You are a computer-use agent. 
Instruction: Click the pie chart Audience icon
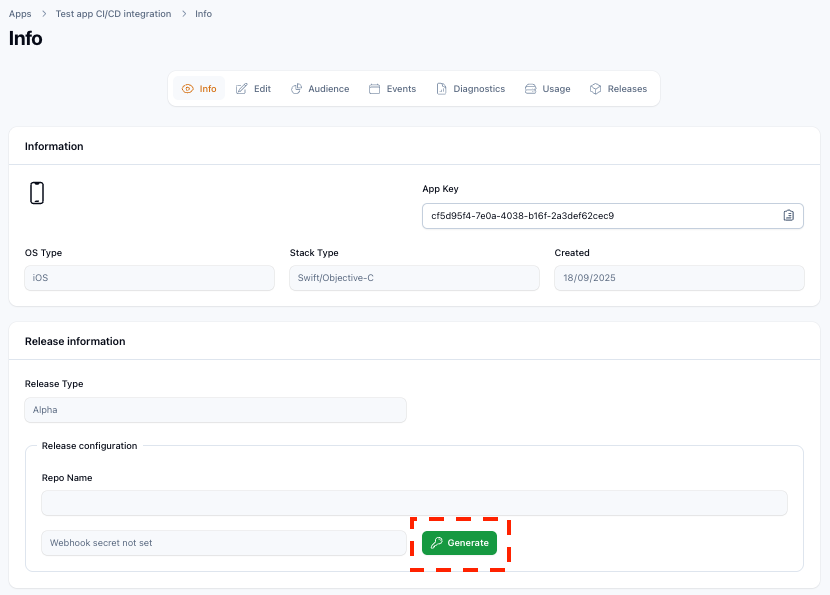(296, 89)
